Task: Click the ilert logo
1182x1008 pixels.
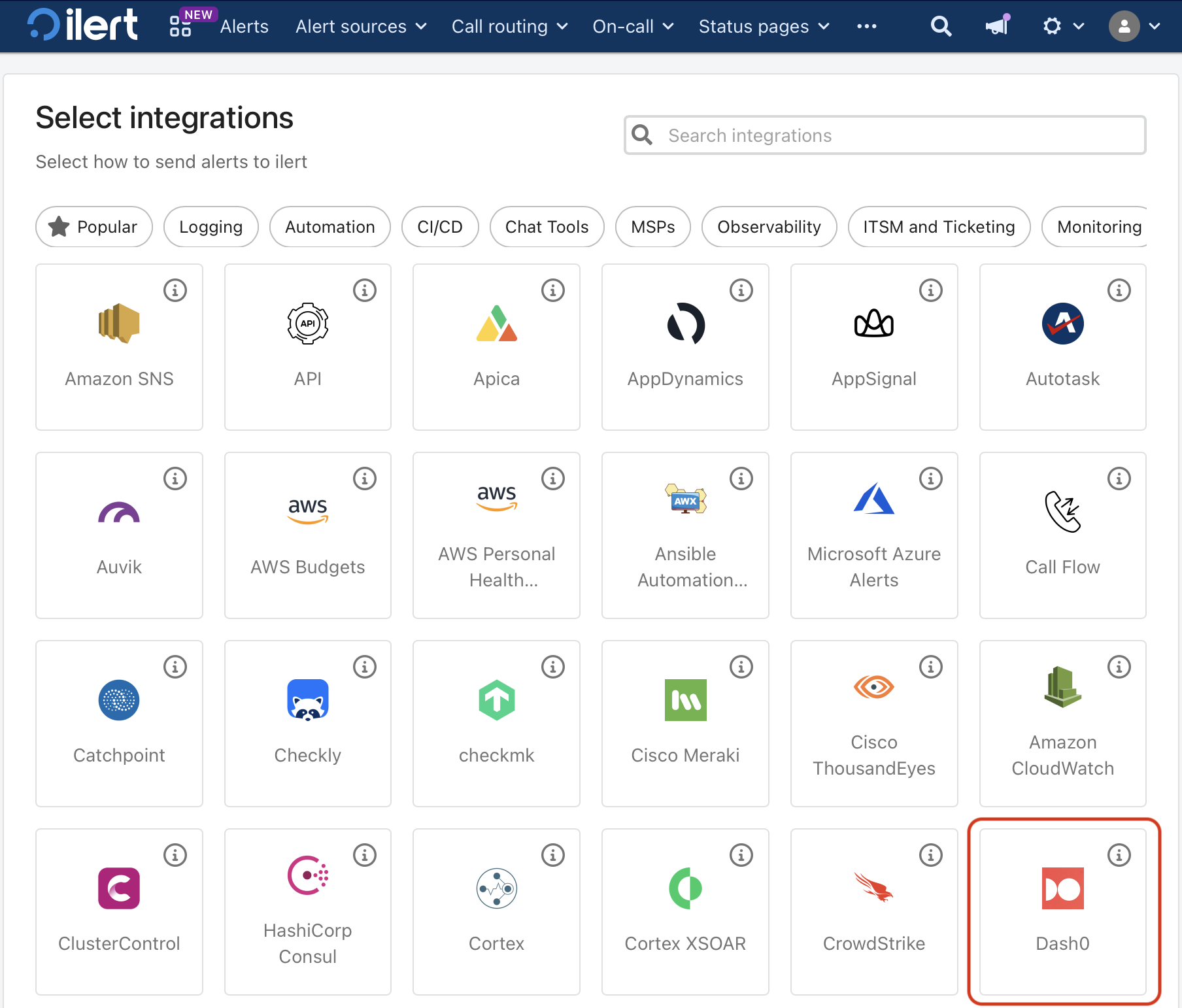Action: [x=83, y=25]
